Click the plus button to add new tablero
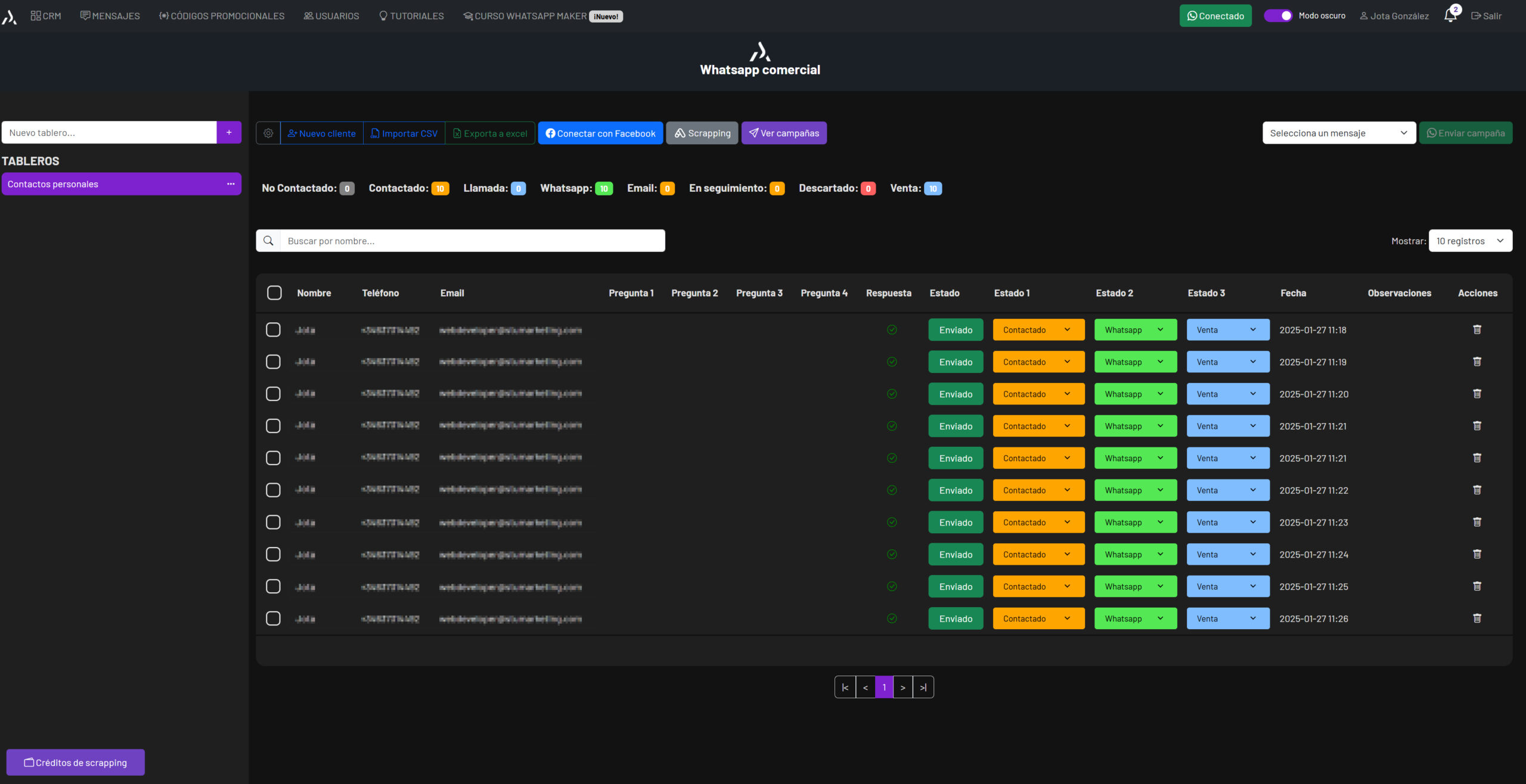This screenshot has height=784, width=1526. pos(229,132)
